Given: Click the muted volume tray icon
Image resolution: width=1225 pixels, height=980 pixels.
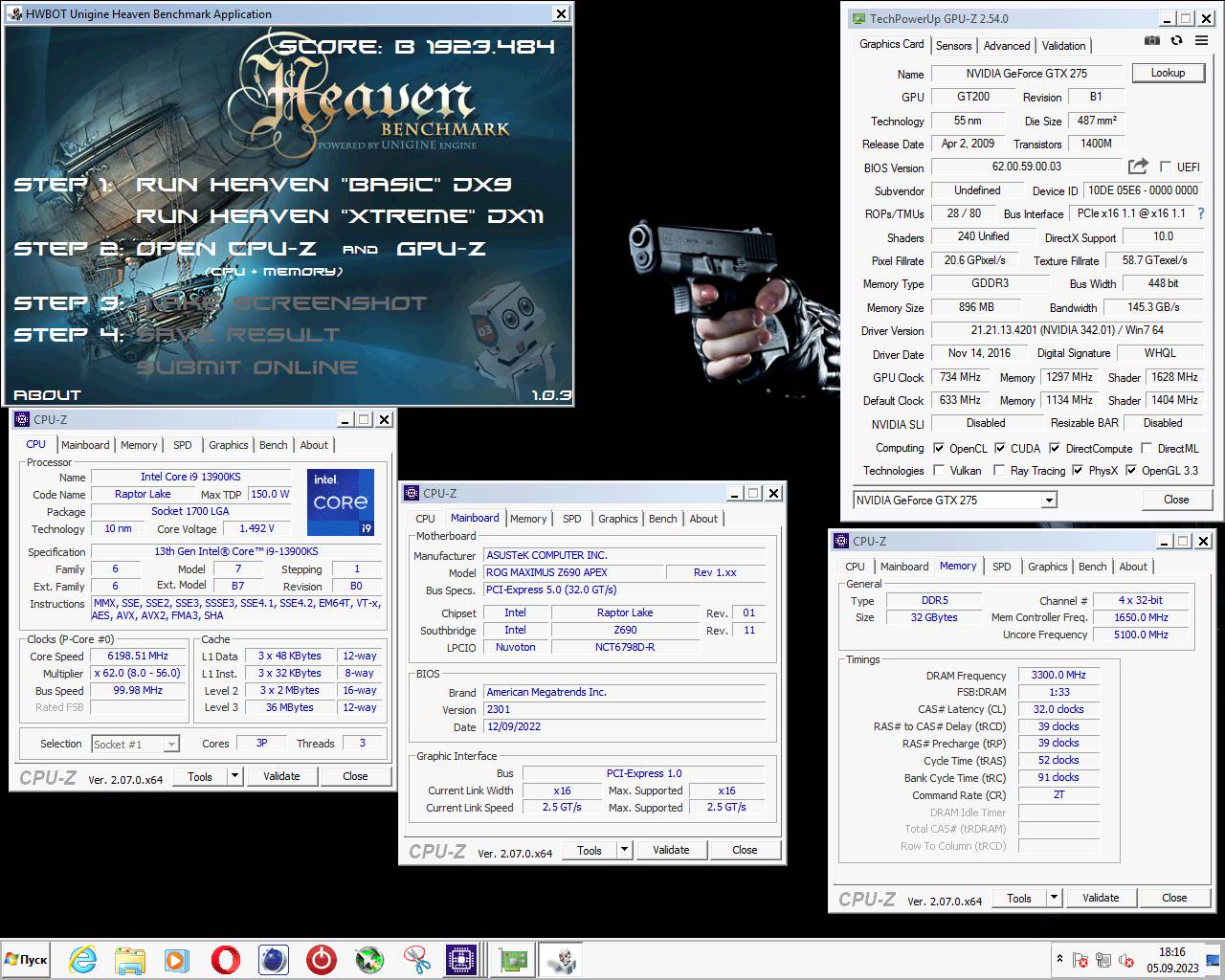Looking at the screenshot, I should pos(1127,959).
